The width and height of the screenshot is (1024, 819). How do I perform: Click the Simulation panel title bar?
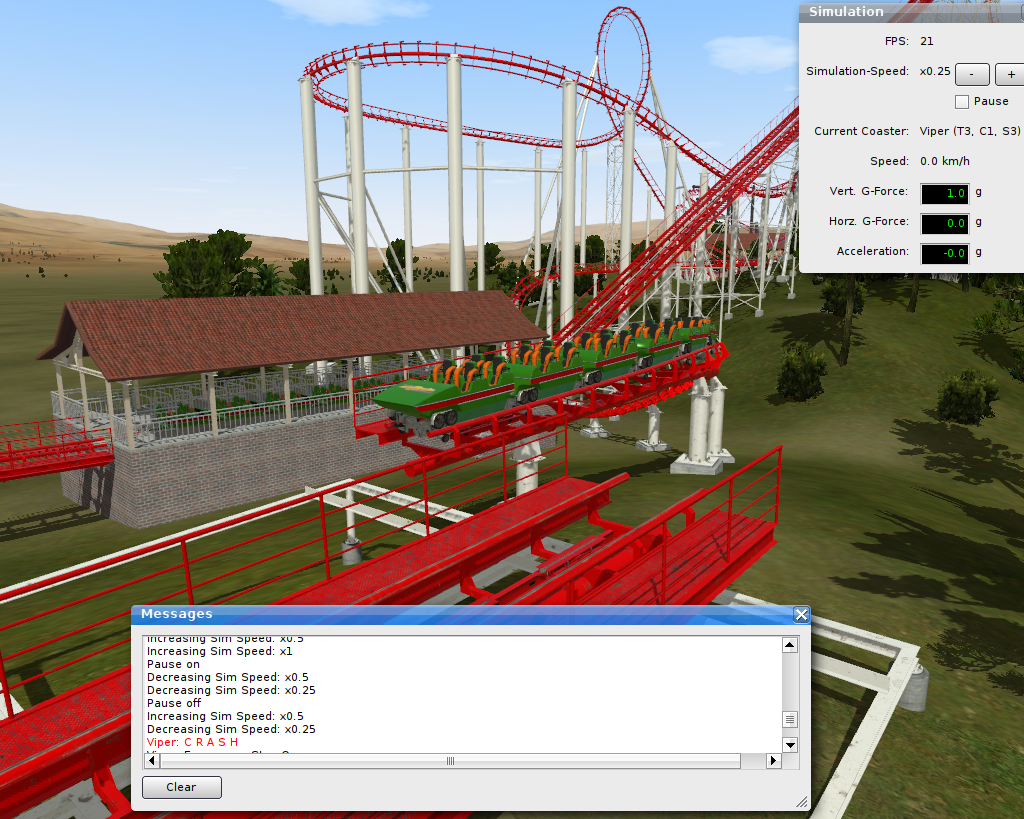coord(912,12)
